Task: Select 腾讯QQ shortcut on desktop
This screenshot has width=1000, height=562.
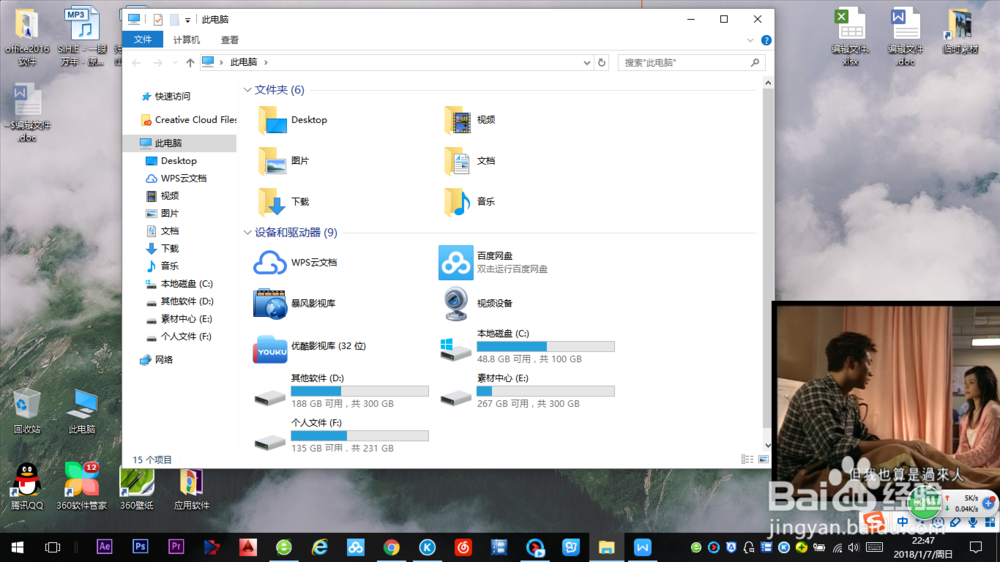Action: (27, 486)
